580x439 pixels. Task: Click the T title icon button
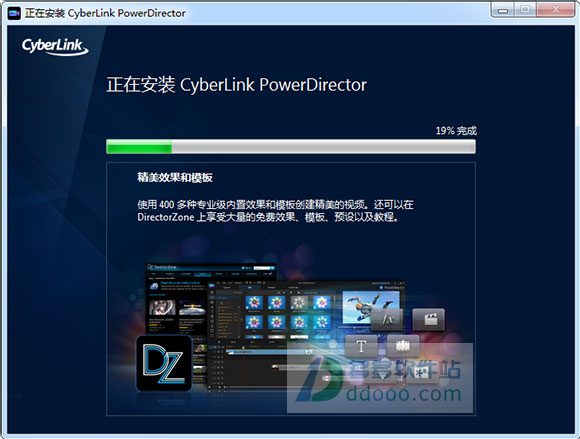click(x=361, y=347)
